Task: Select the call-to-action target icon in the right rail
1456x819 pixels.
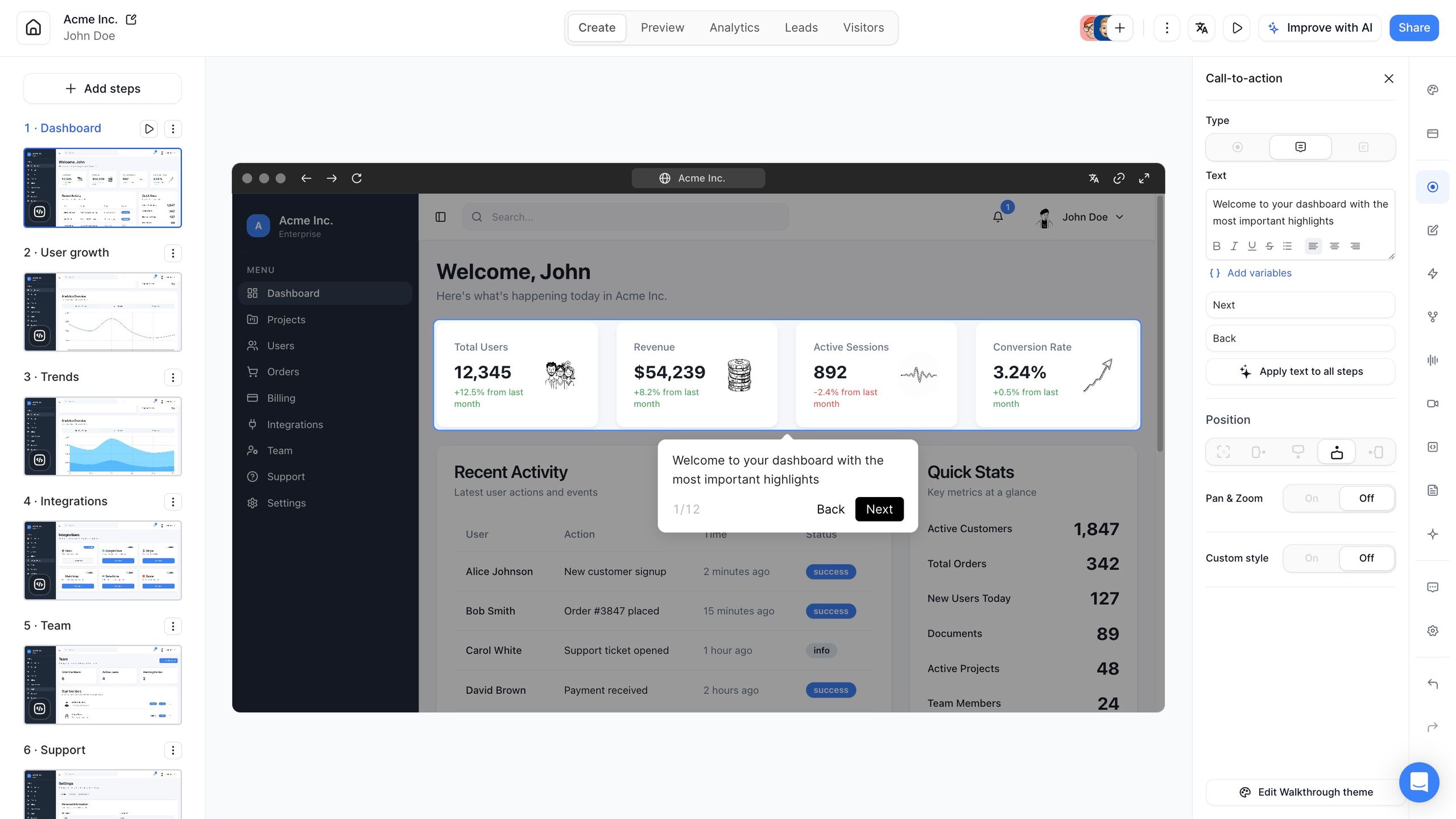Action: [x=1433, y=187]
